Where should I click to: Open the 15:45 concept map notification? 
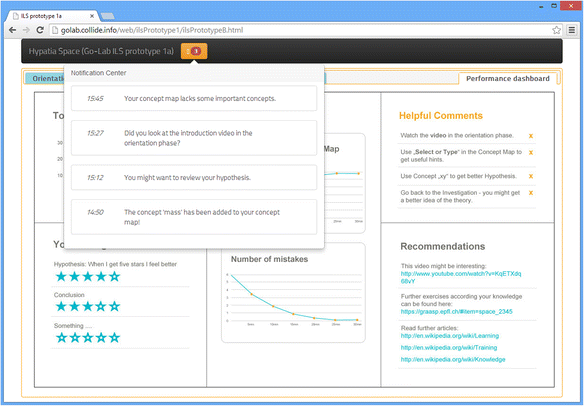(194, 98)
